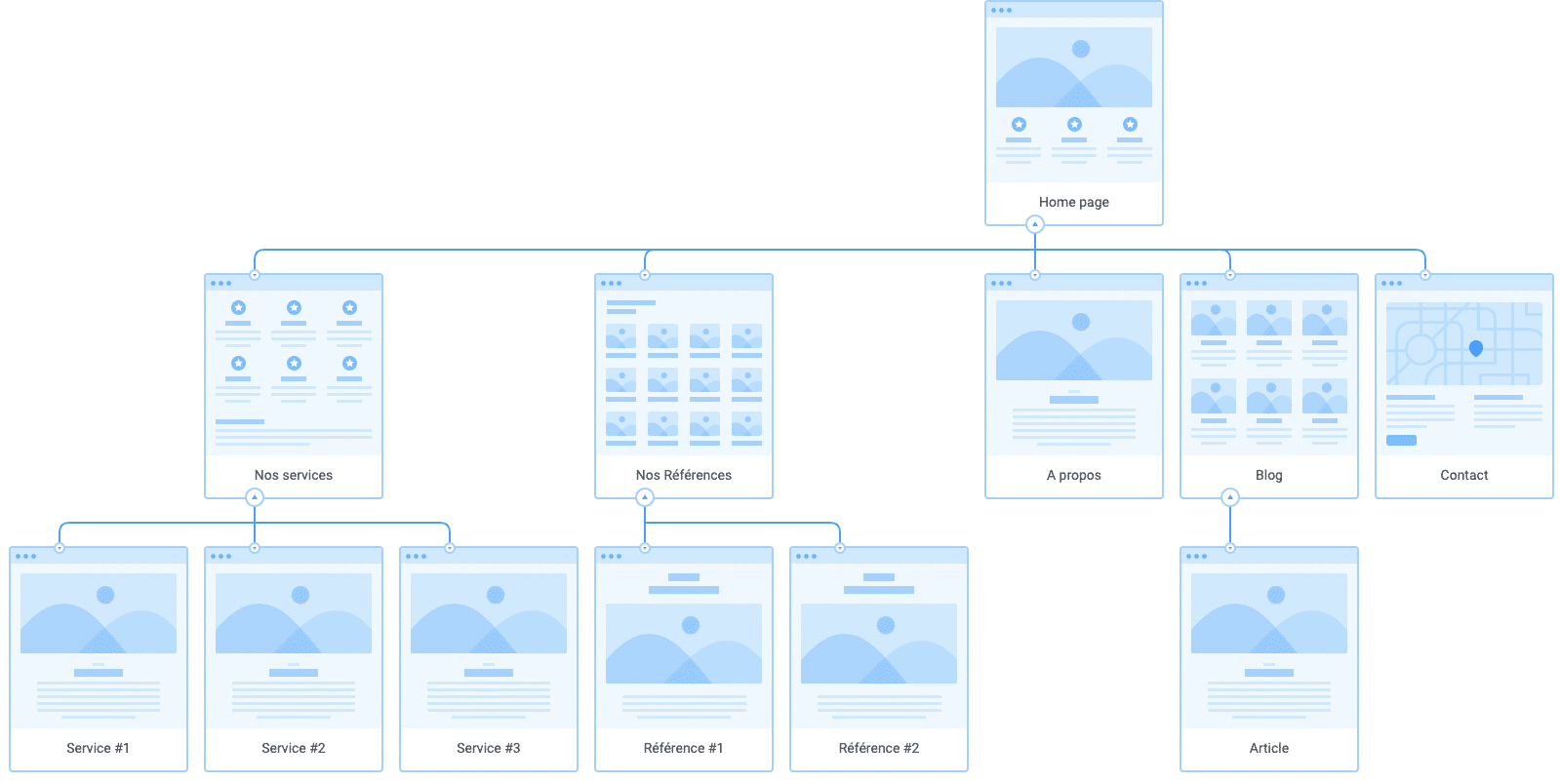1560x784 pixels.
Task: Click the 'Référence #1' label
Action: 684,748
